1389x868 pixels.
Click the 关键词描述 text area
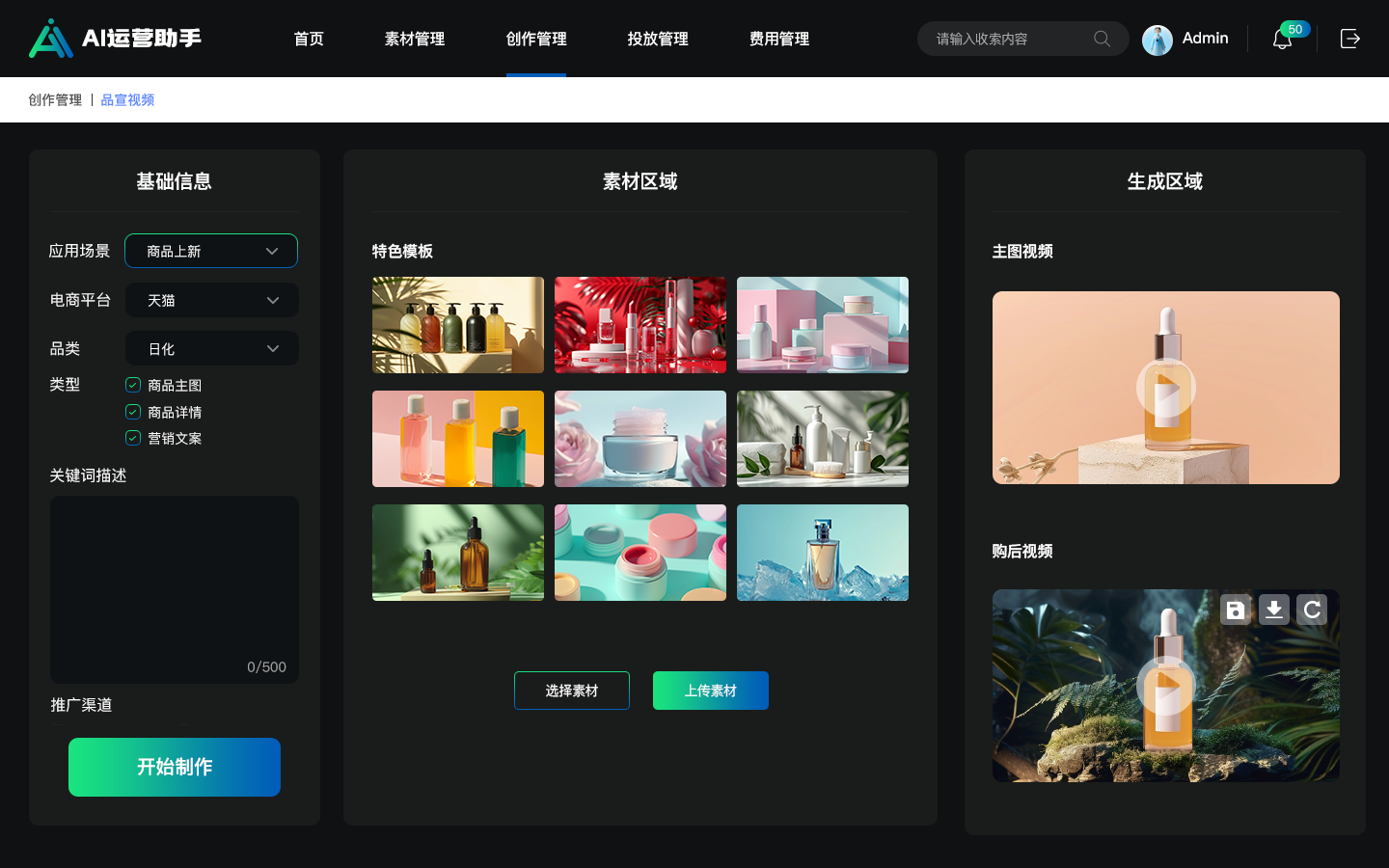(x=175, y=589)
